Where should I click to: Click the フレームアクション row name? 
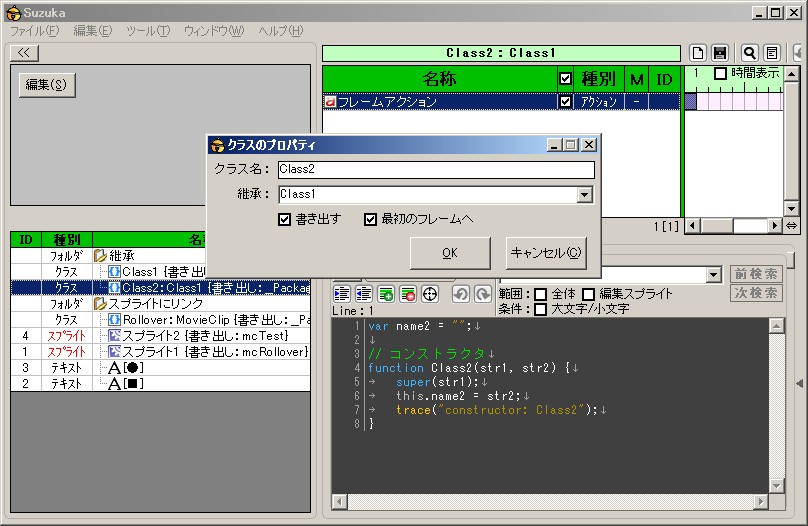click(x=387, y=101)
